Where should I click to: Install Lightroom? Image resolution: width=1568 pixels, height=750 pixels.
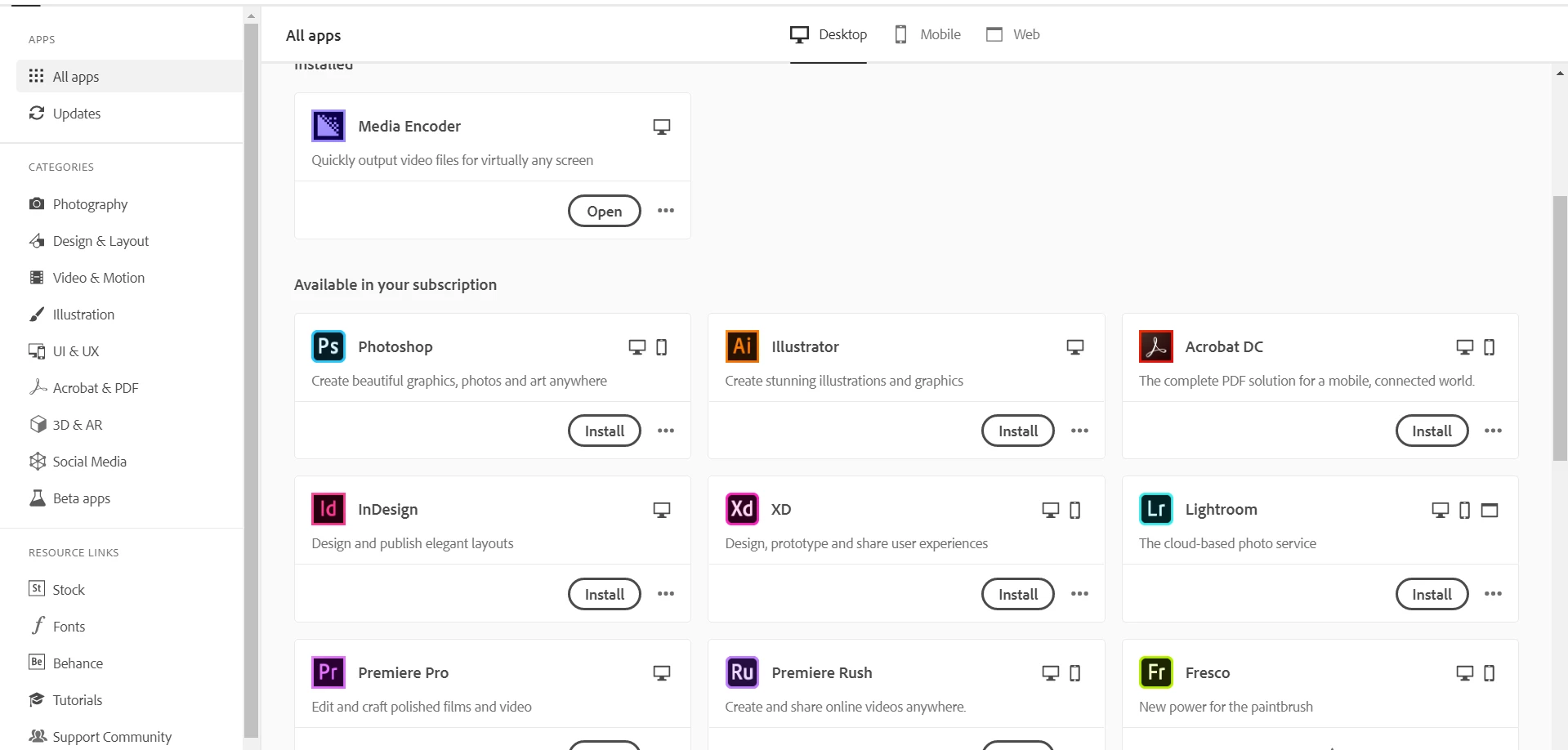(x=1432, y=594)
